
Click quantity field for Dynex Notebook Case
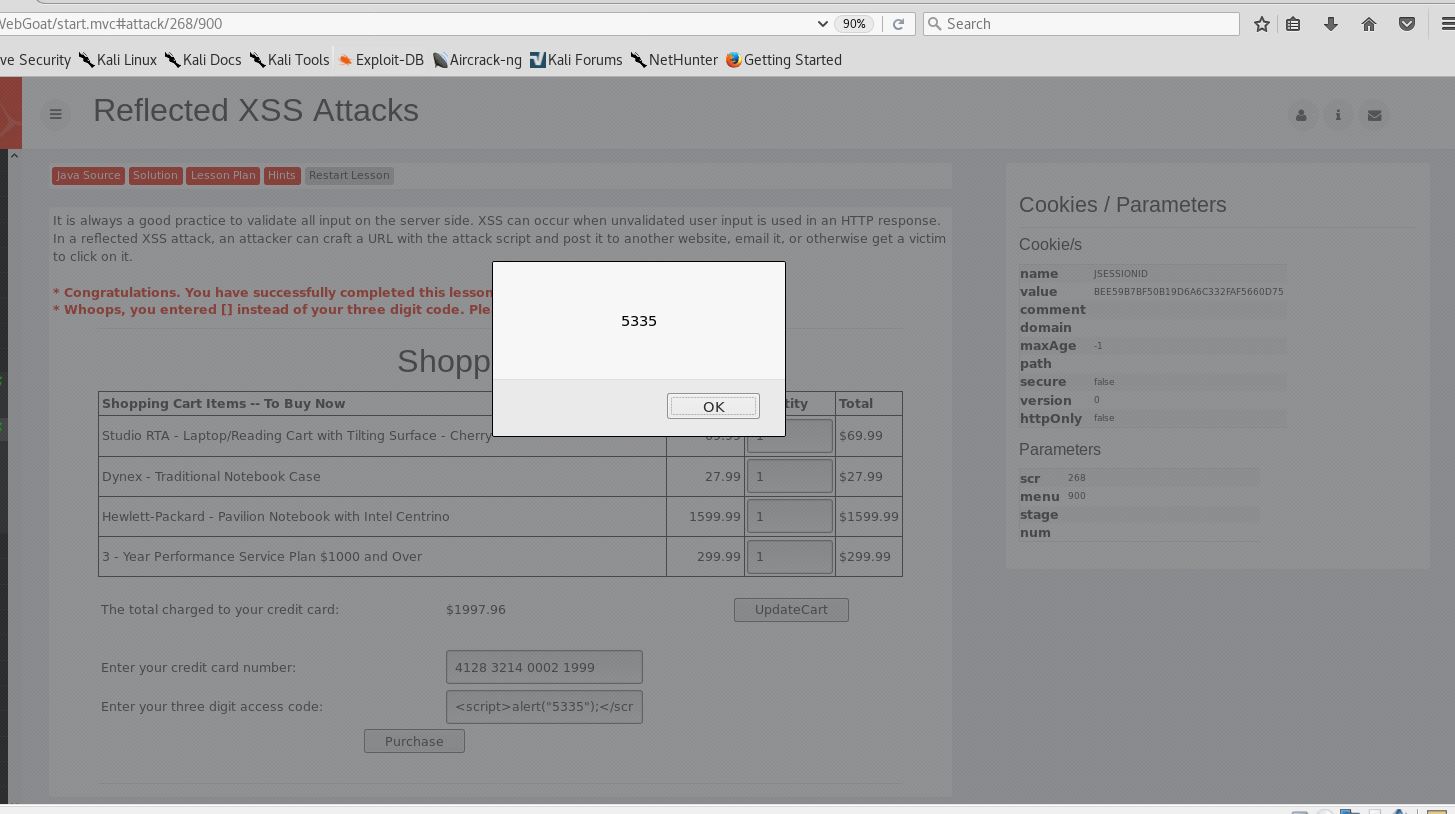[789, 476]
